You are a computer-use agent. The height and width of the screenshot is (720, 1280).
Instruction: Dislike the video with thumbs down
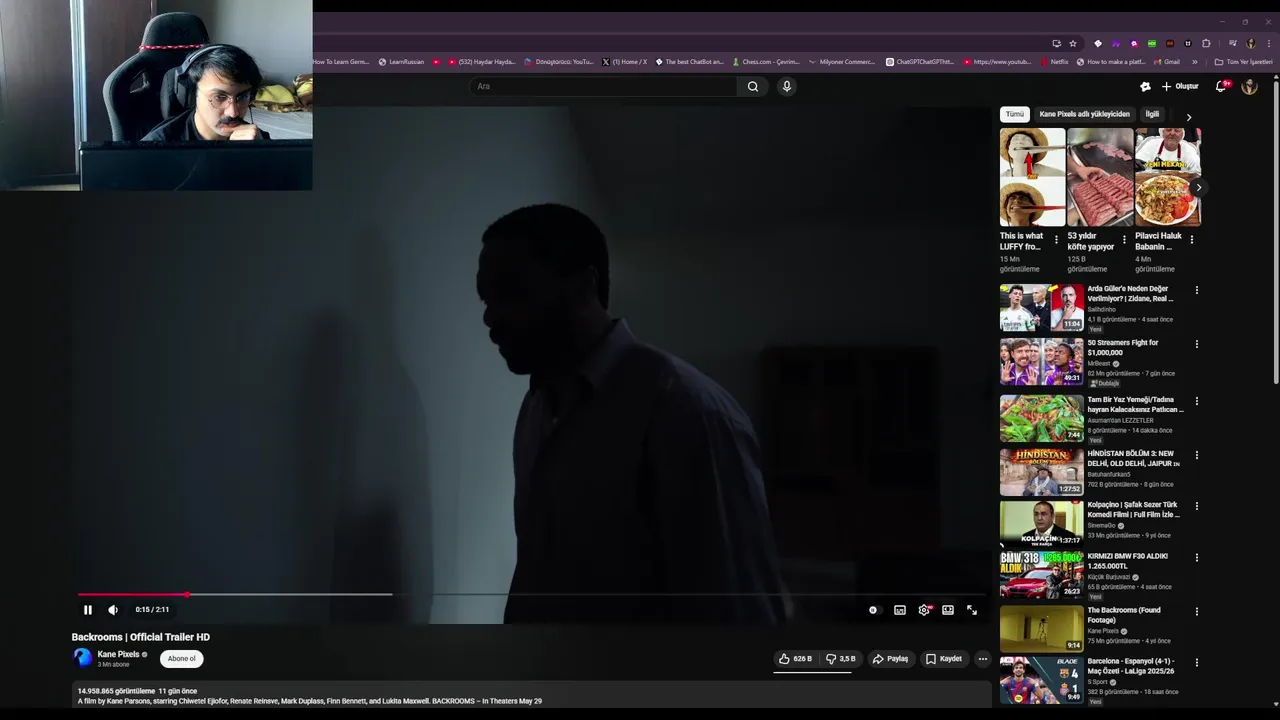pyautogui.click(x=841, y=659)
